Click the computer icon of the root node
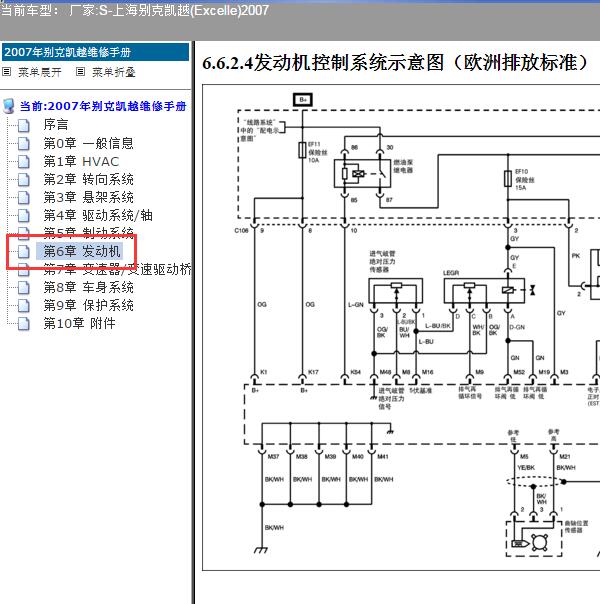600x604 pixels. point(9,106)
